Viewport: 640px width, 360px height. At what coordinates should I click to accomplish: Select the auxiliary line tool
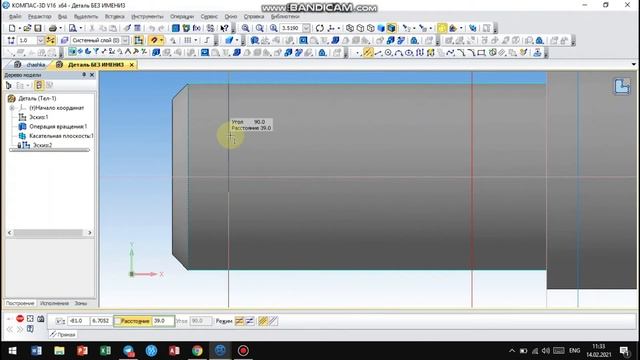pyautogui.click(x=368, y=53)
